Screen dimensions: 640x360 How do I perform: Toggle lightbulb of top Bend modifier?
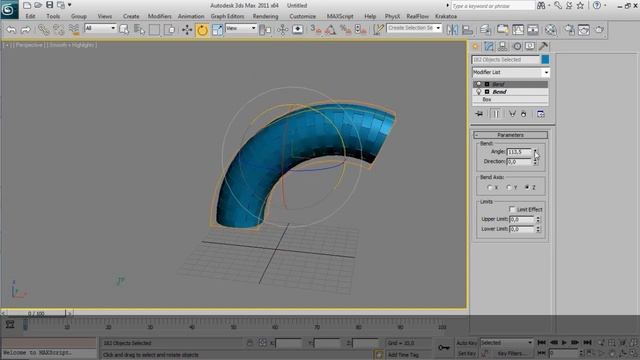click(x=478, y=84)
